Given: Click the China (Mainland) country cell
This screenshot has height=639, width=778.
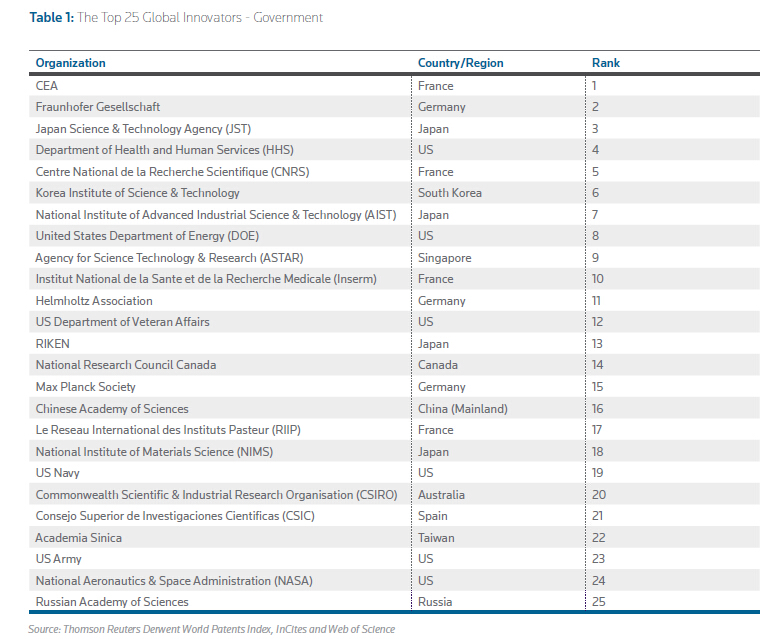Looking at the screenshot, I should (462, 409).
